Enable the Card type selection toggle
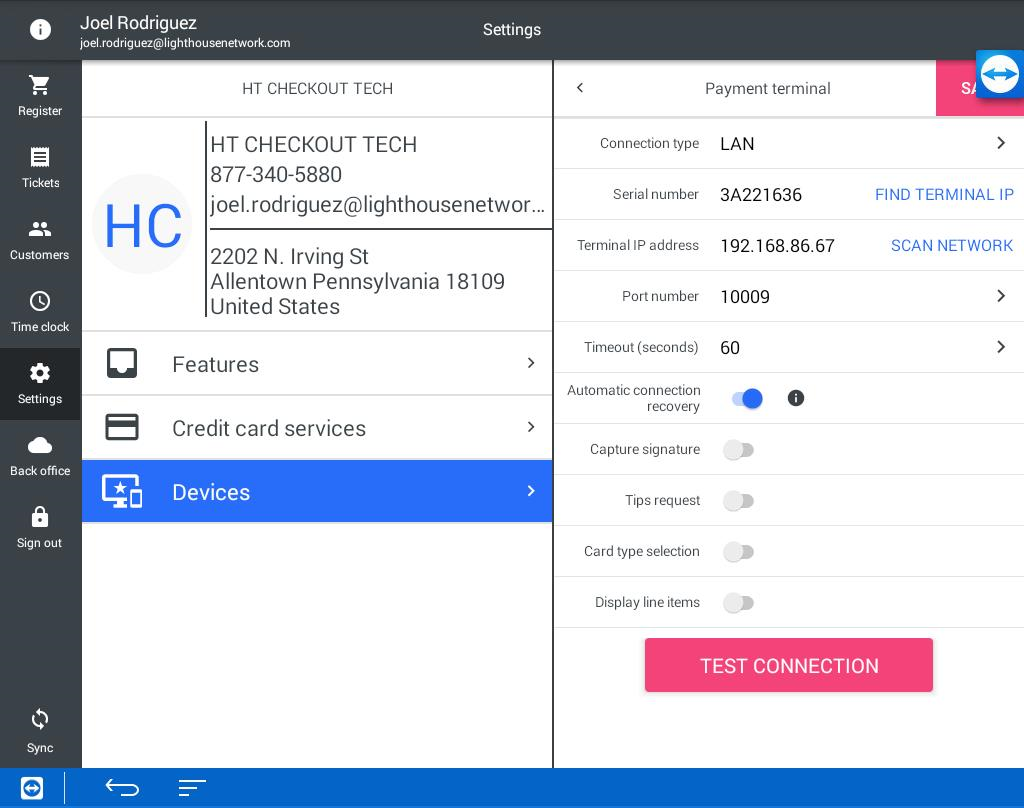Viewport: 1024px width, 808px height. pos(739,552)
